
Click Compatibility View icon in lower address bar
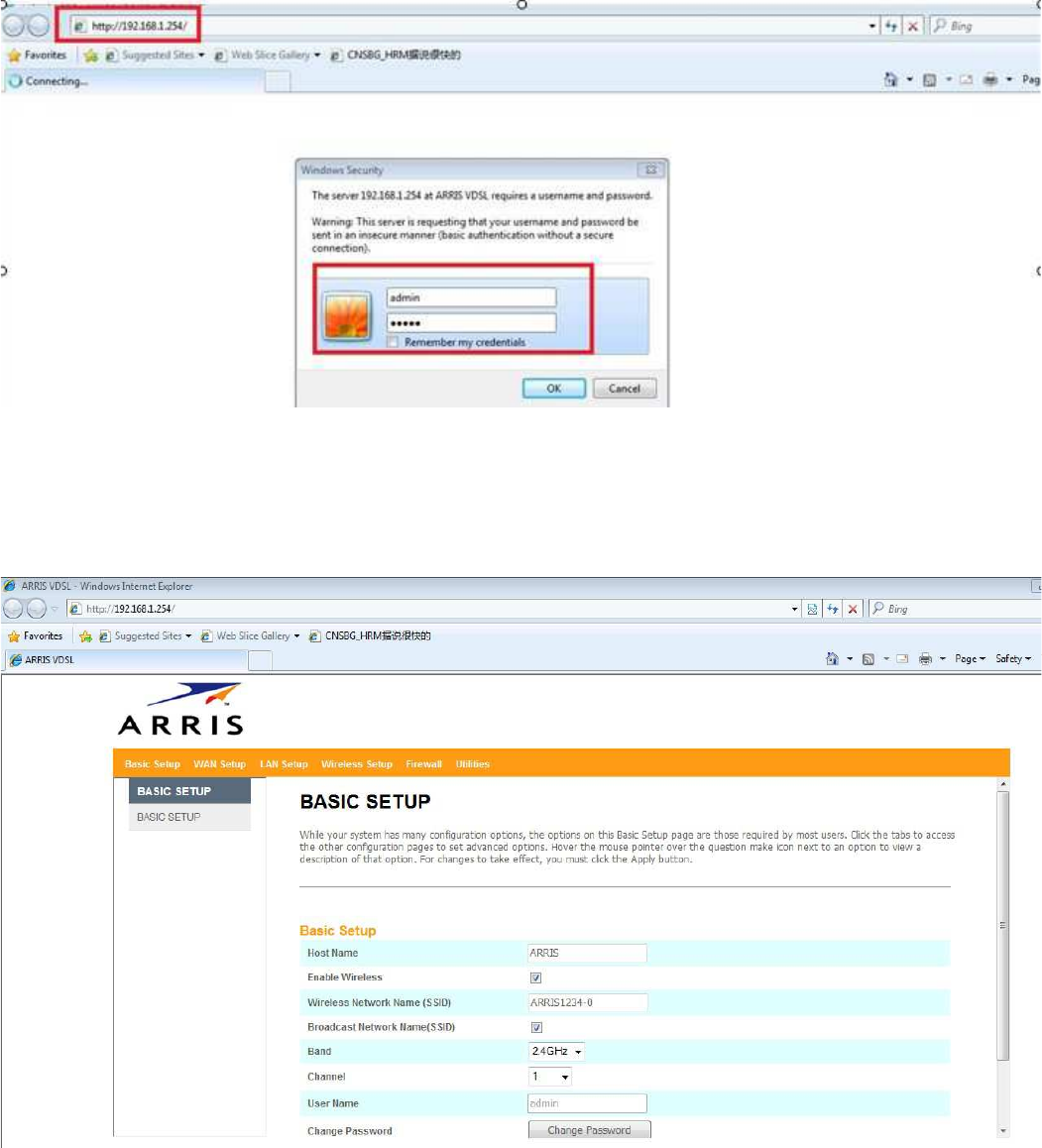(812, 609)
